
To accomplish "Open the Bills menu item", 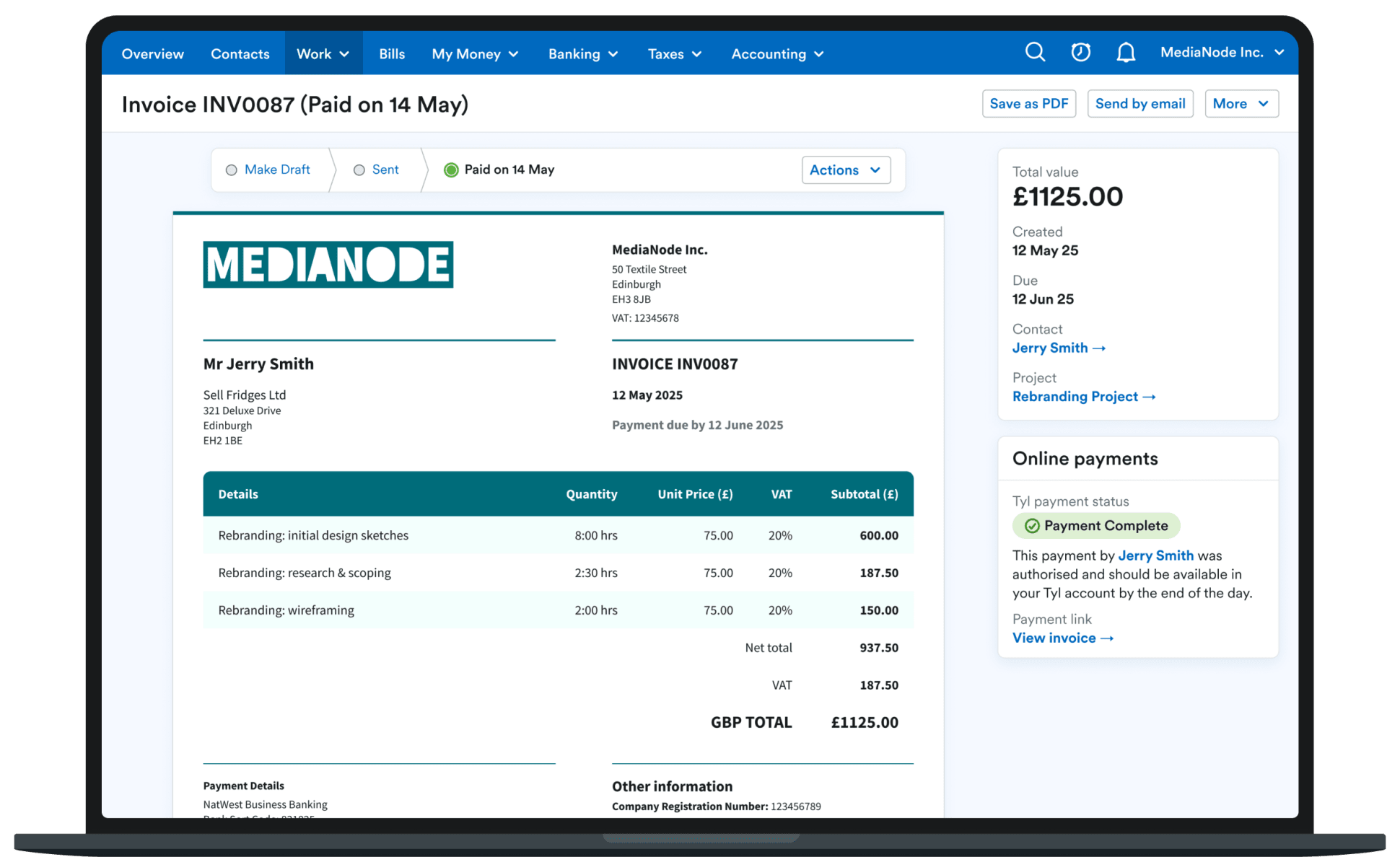I will 392,54.
